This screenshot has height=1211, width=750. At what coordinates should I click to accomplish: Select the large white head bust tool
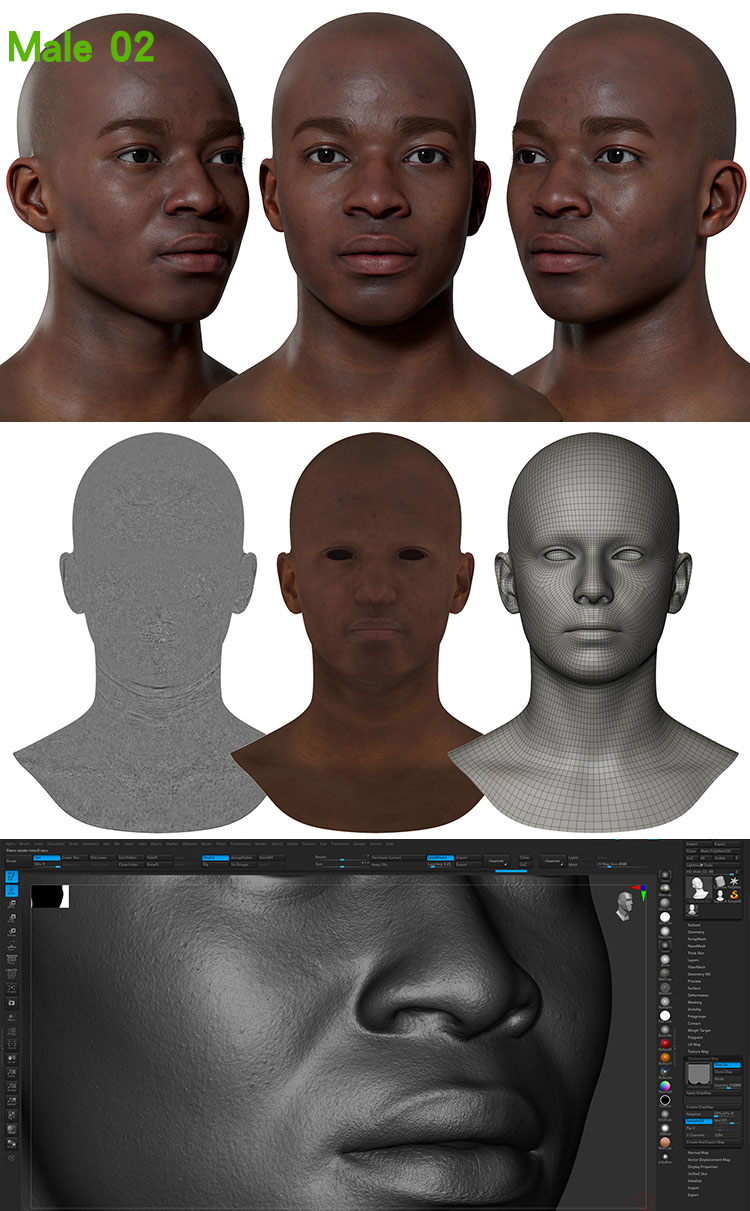pos(699,888)
